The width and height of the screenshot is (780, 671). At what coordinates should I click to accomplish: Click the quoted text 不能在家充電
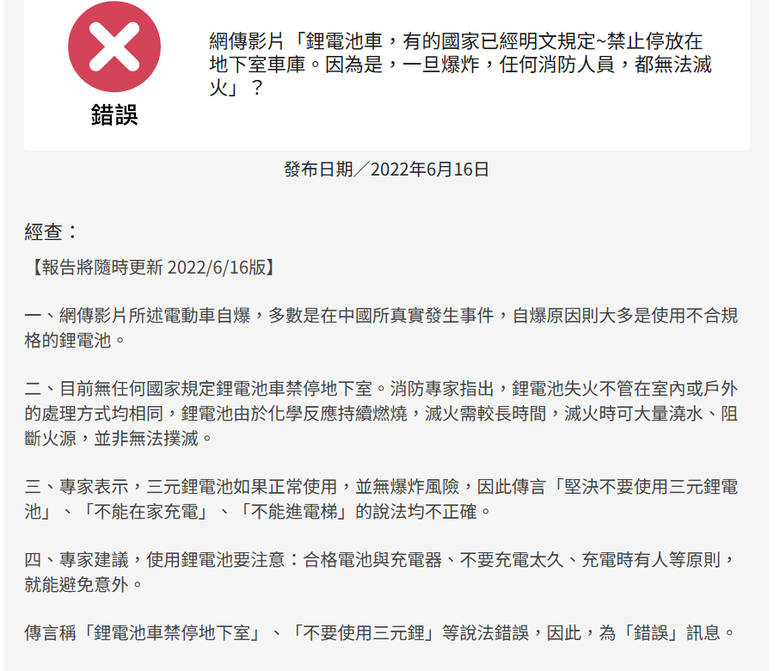point(146,511)
